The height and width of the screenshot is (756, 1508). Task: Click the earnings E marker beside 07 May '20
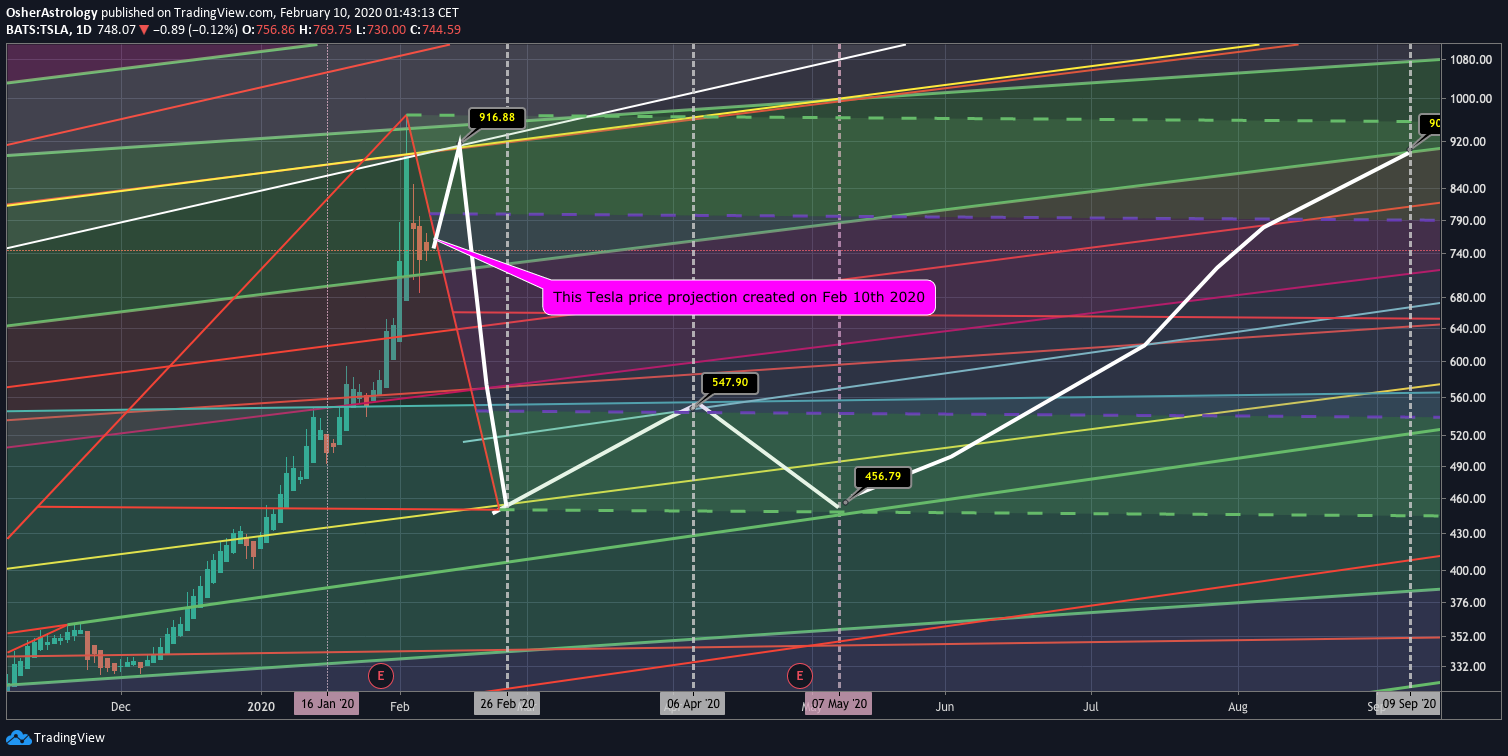(x=800, y=676)
